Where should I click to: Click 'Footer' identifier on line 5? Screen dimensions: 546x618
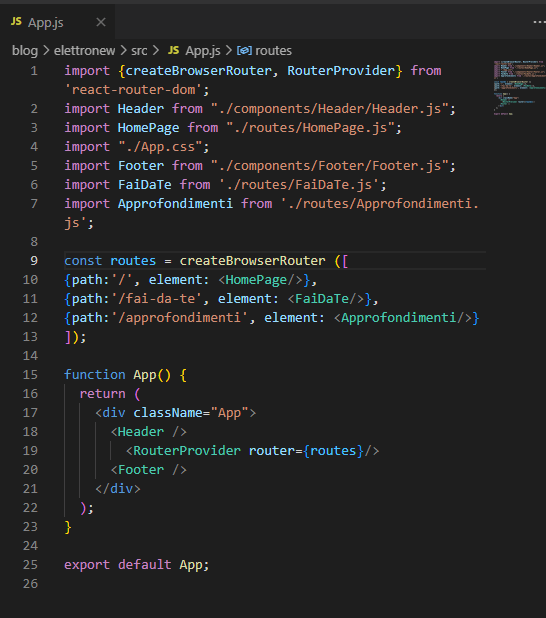[141, 166]
